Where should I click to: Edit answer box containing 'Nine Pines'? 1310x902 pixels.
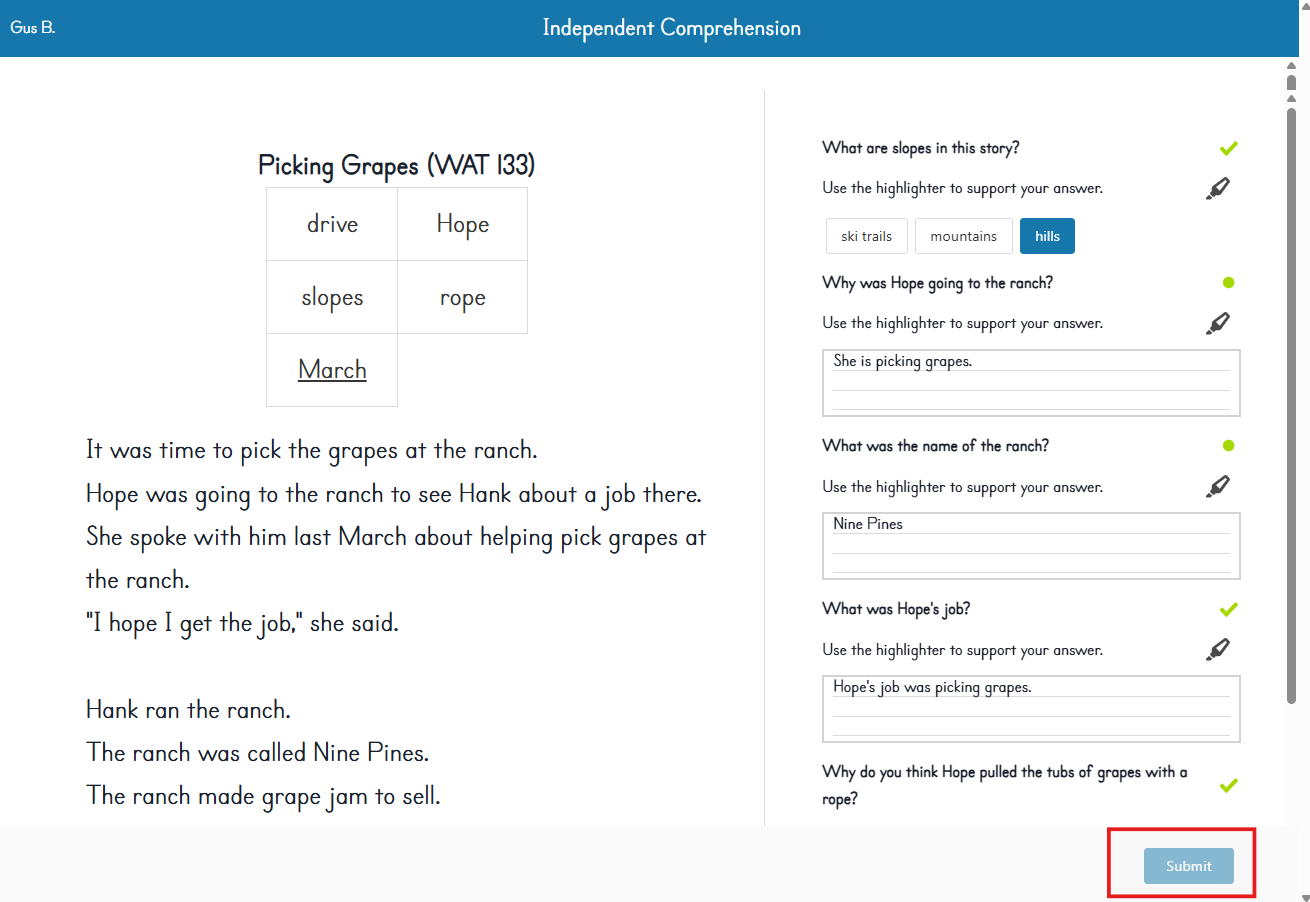pyautogui.click(x=1031, y=546)
